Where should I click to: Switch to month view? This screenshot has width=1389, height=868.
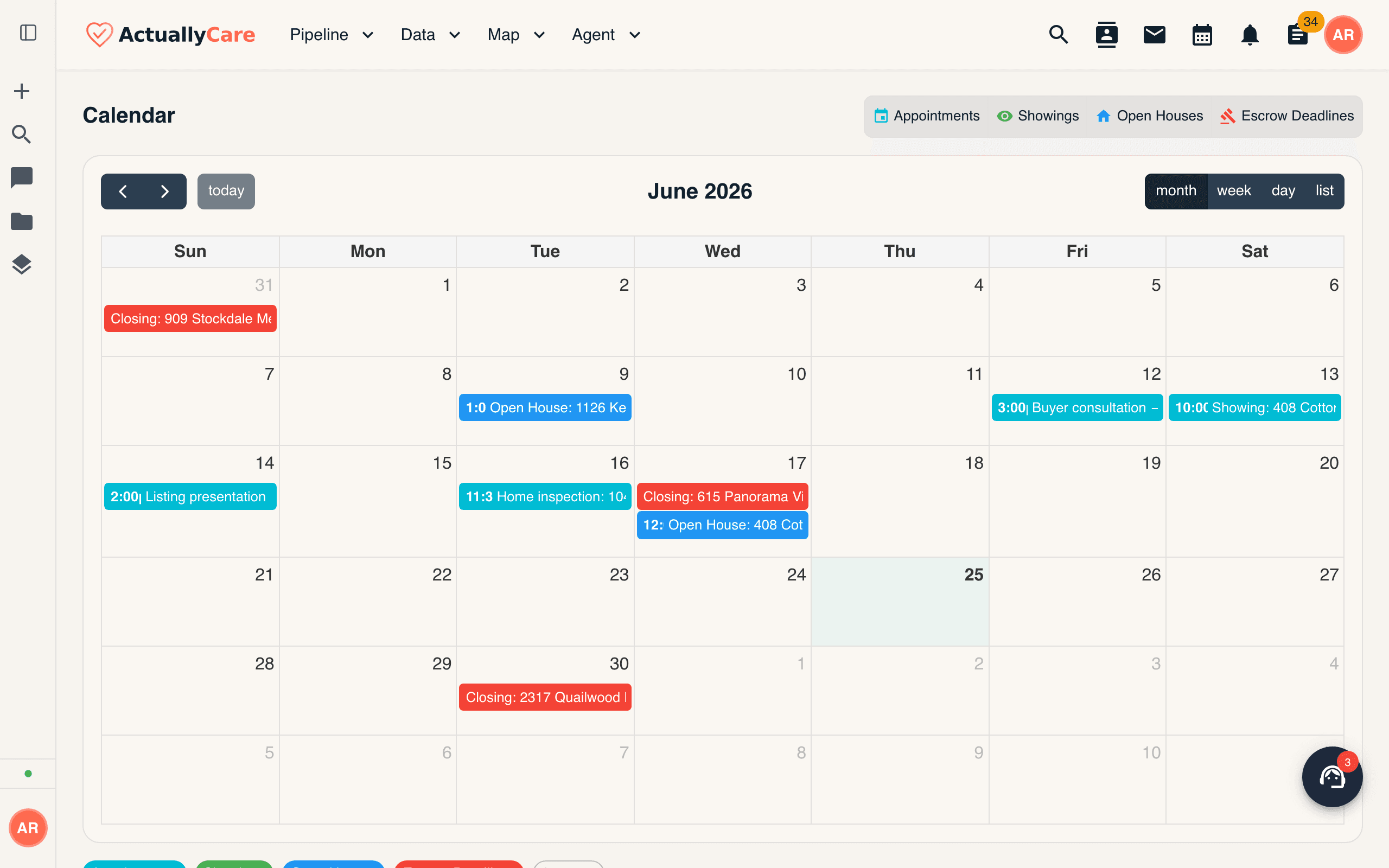1175,191
